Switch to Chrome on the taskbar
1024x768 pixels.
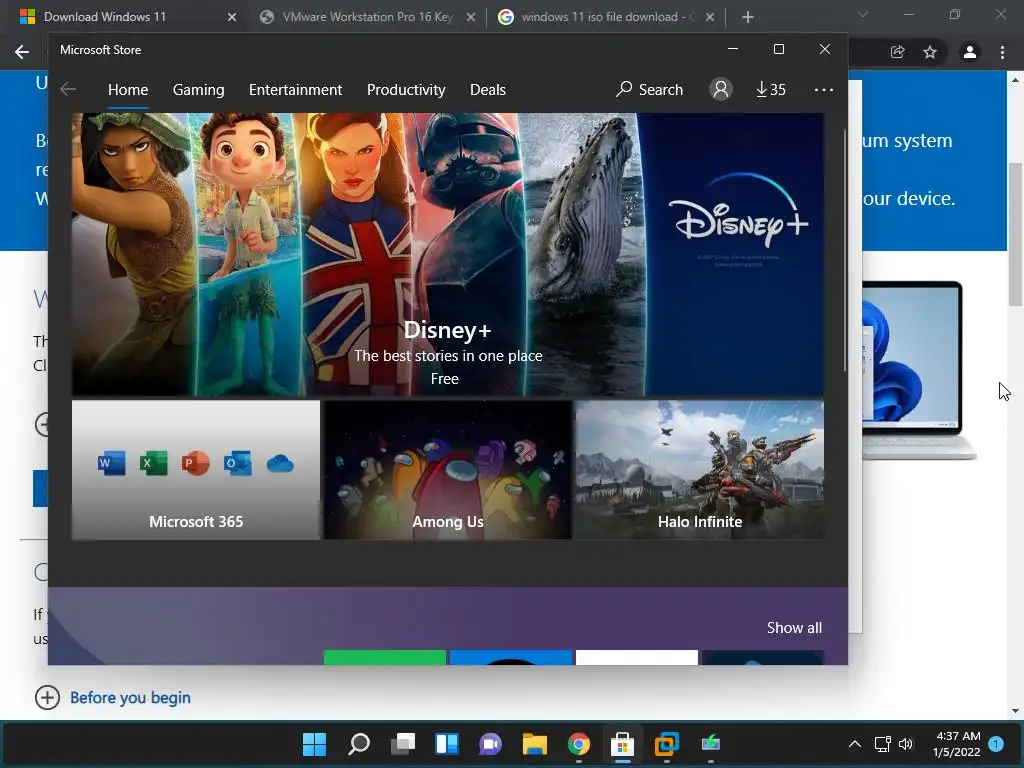click(579, 744)
